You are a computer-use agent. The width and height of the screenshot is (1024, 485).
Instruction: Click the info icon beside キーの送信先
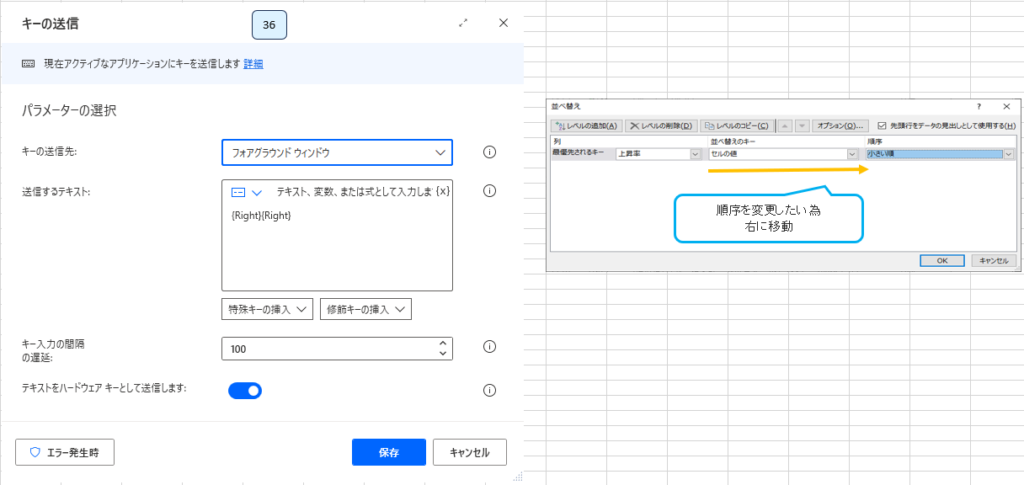490,152
